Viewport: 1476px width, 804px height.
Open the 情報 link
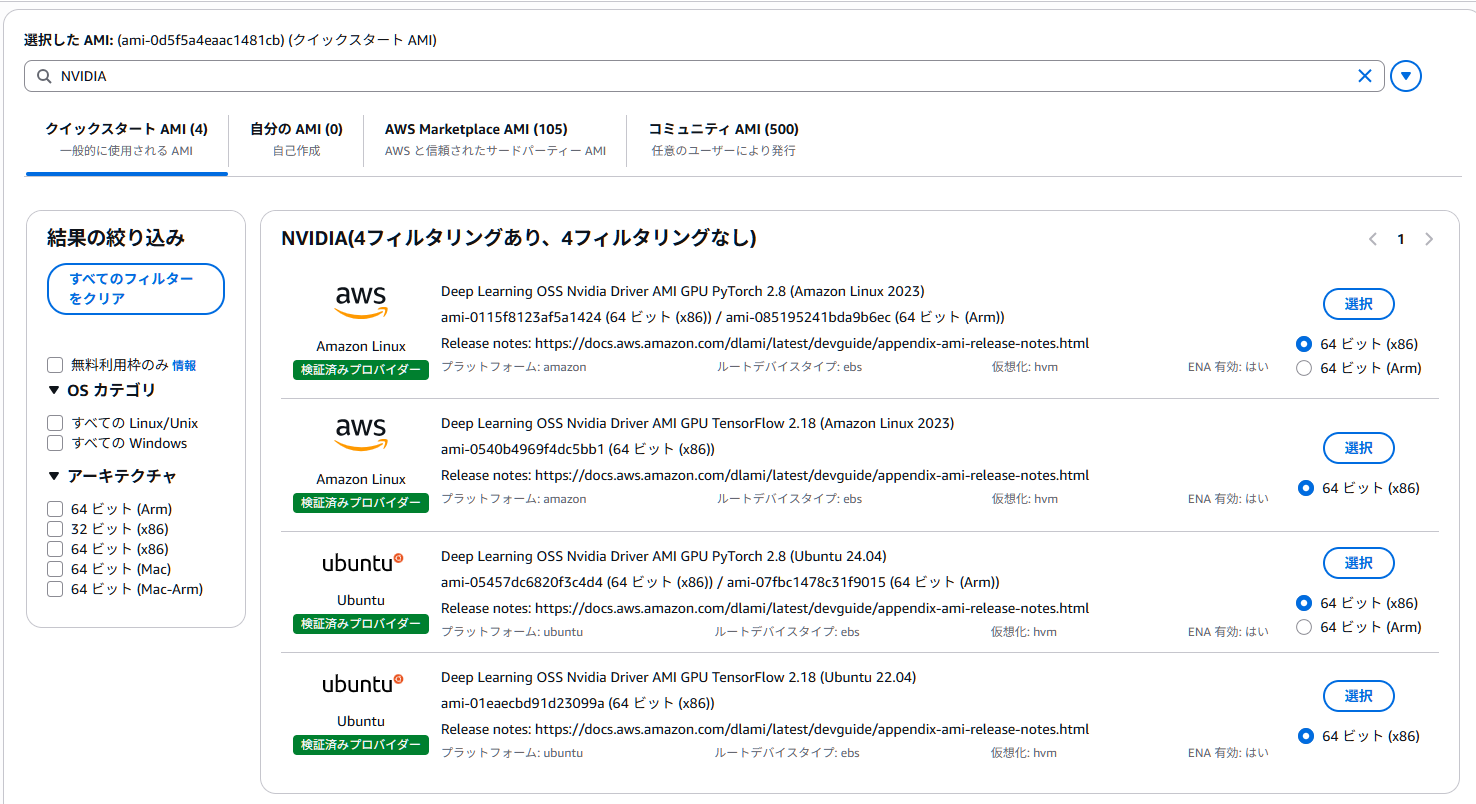pos(184,365)
